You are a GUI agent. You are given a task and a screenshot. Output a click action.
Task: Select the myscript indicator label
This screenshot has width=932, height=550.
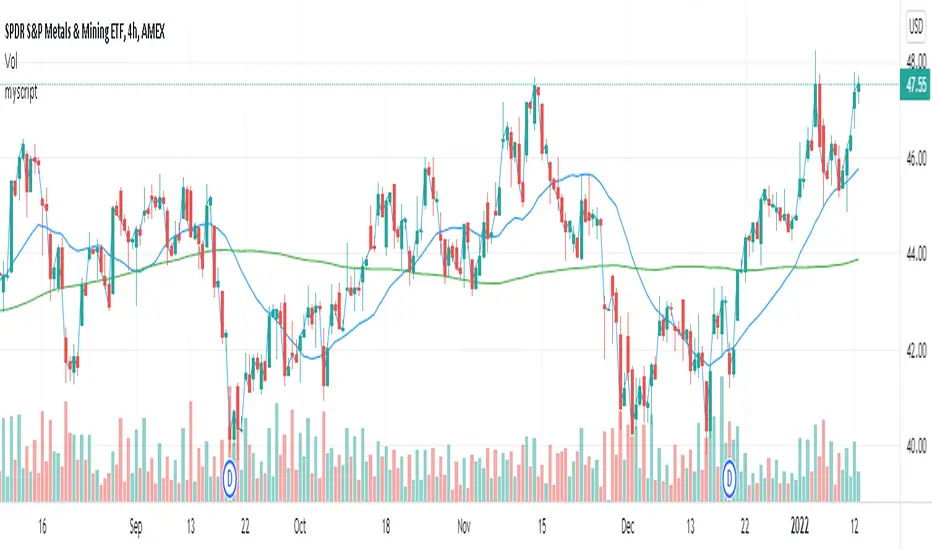point(21,93)
